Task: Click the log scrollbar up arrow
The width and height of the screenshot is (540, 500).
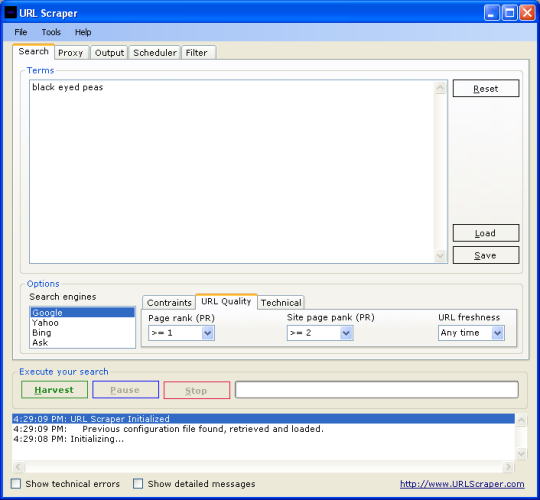Action: (x=521, y=420)
